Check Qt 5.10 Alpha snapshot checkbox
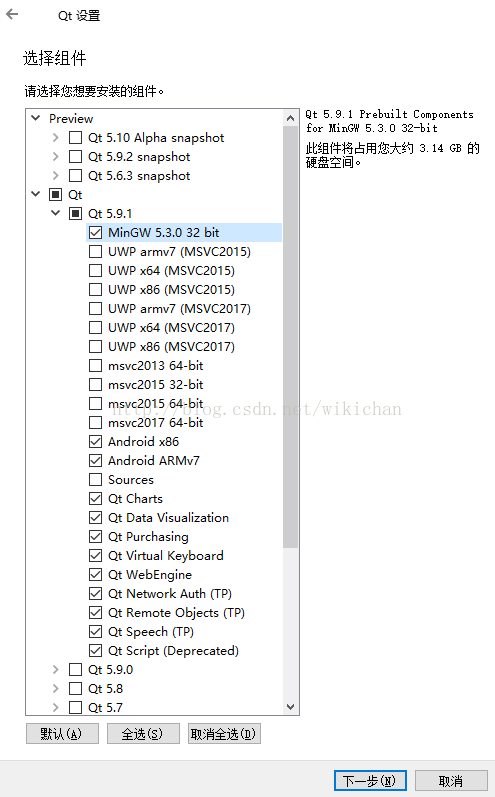Image resolution: width=495 pixels, height=797 pixels. click(x=75, y=137)
